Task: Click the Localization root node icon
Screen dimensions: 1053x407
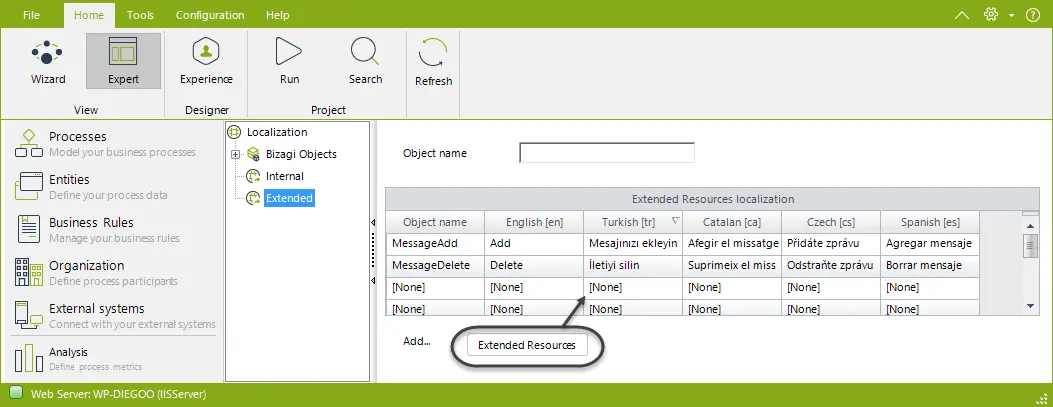Action: coord(234,132)
